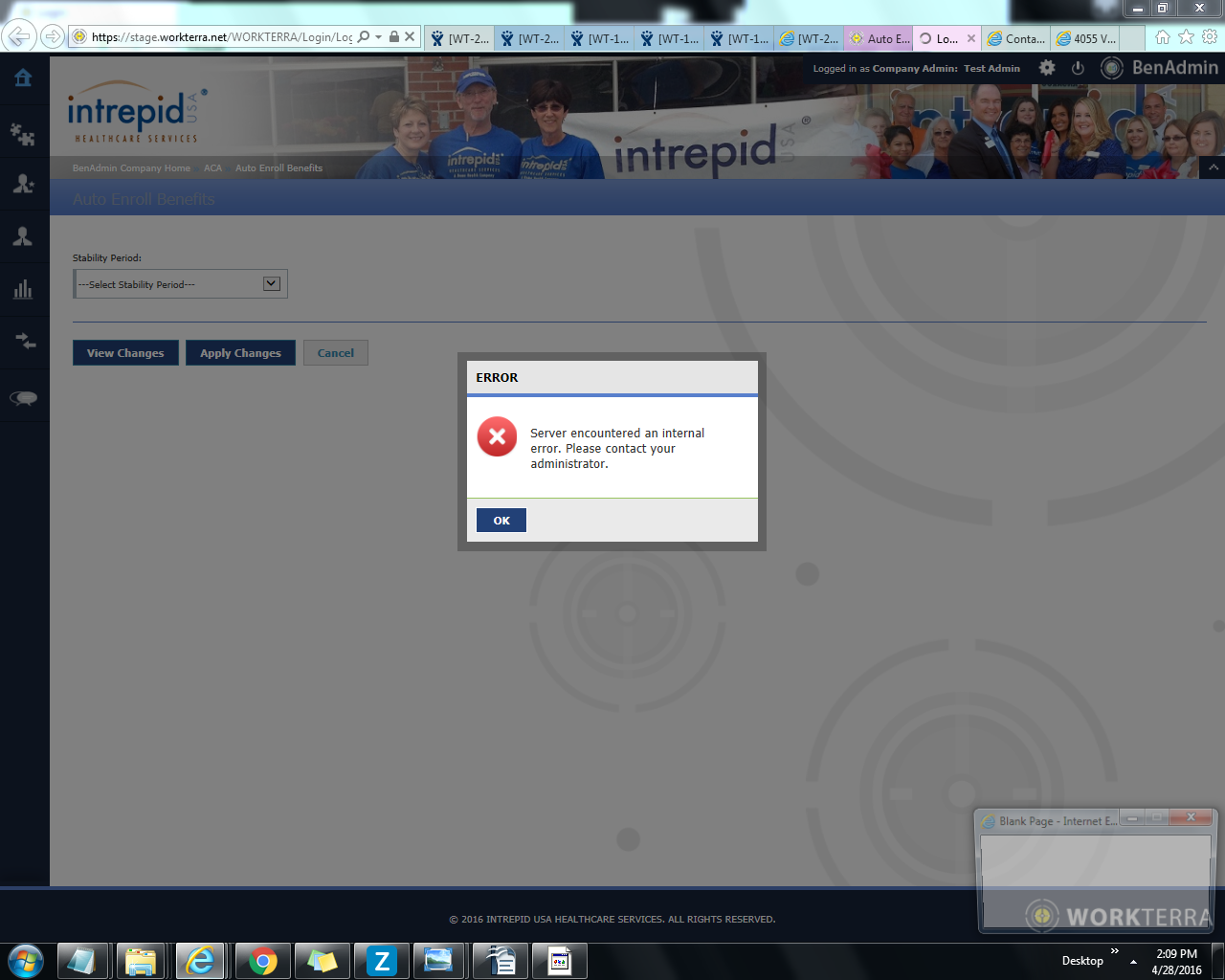Open the puzzle pieces sidebar icon
Image resolution: width=1225 pixels, height=980 pixels.
[23, 133]
